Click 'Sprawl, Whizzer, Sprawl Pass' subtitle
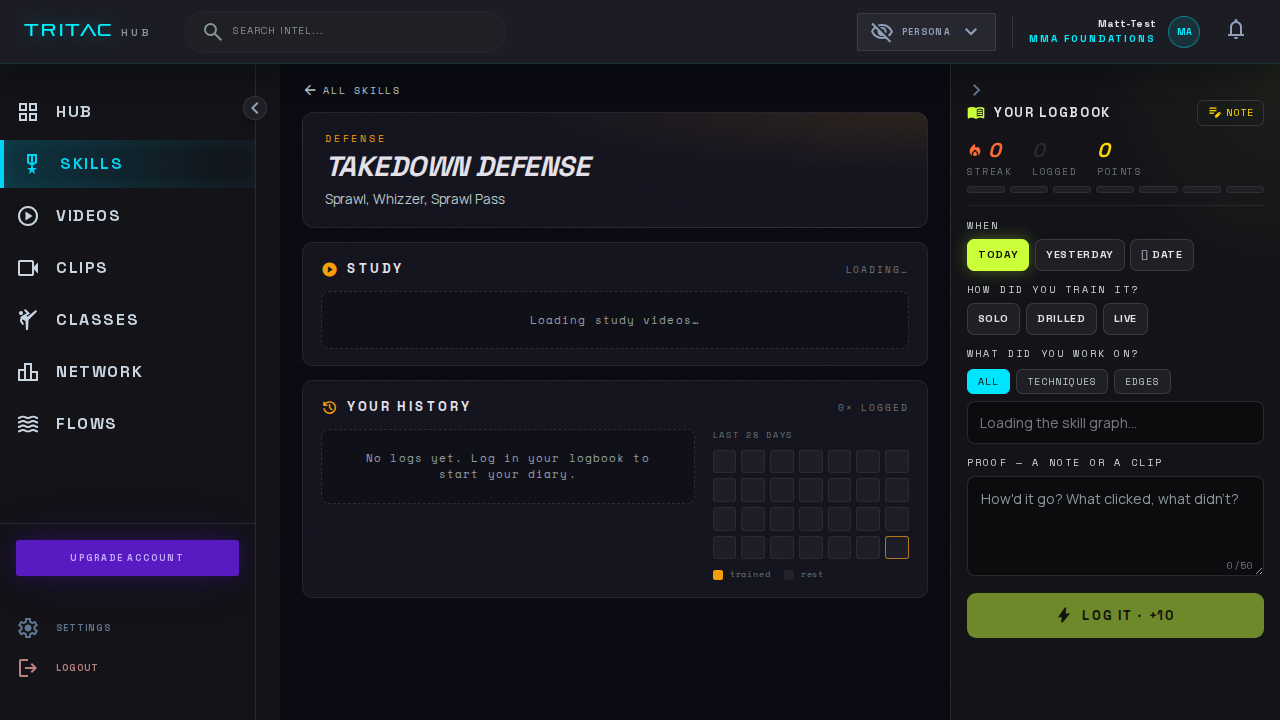 (x=415, y=199)
